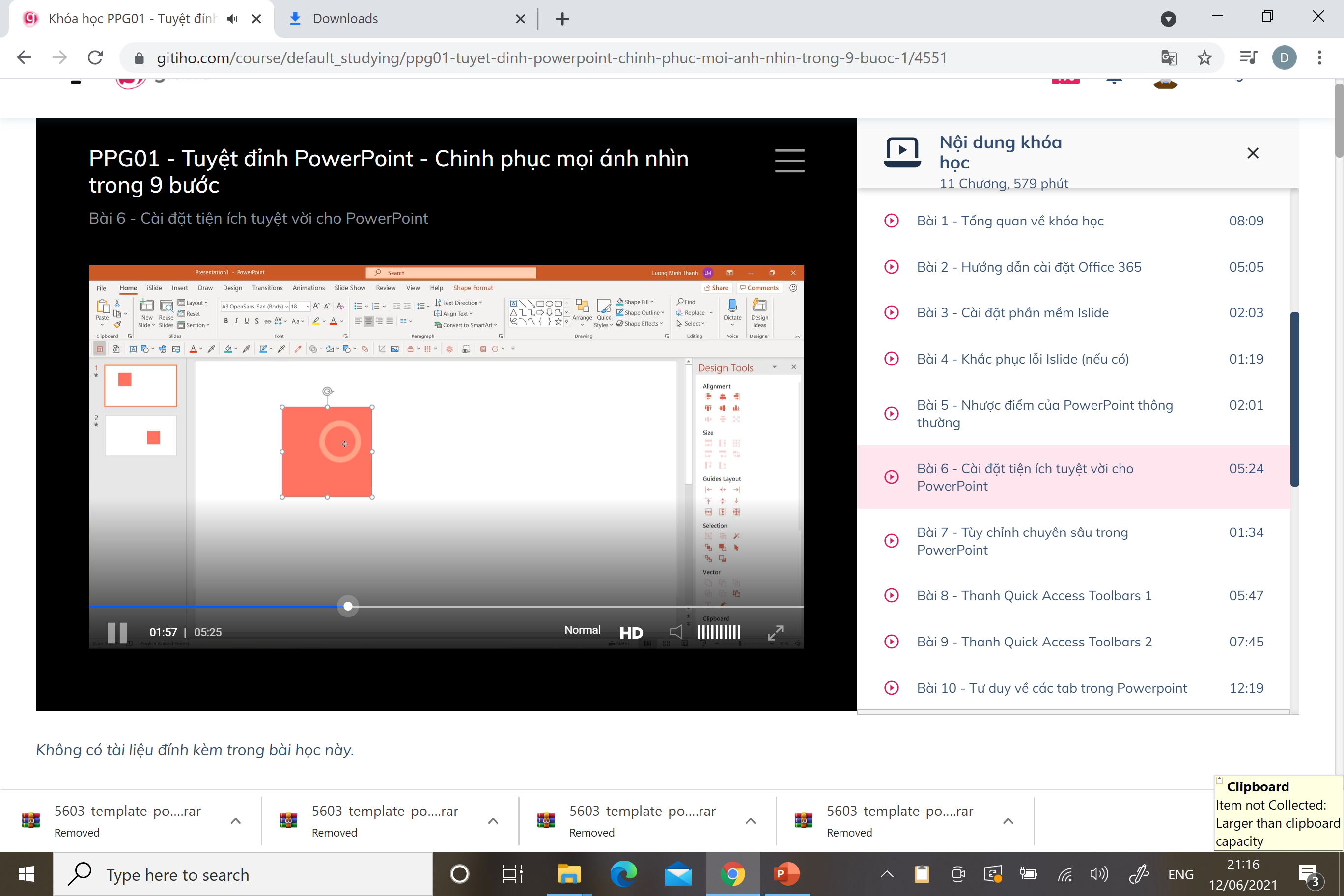Go back in browser history
This screenshot has width=1344, height=896.
pyautogui.click(x=24, y=57)
